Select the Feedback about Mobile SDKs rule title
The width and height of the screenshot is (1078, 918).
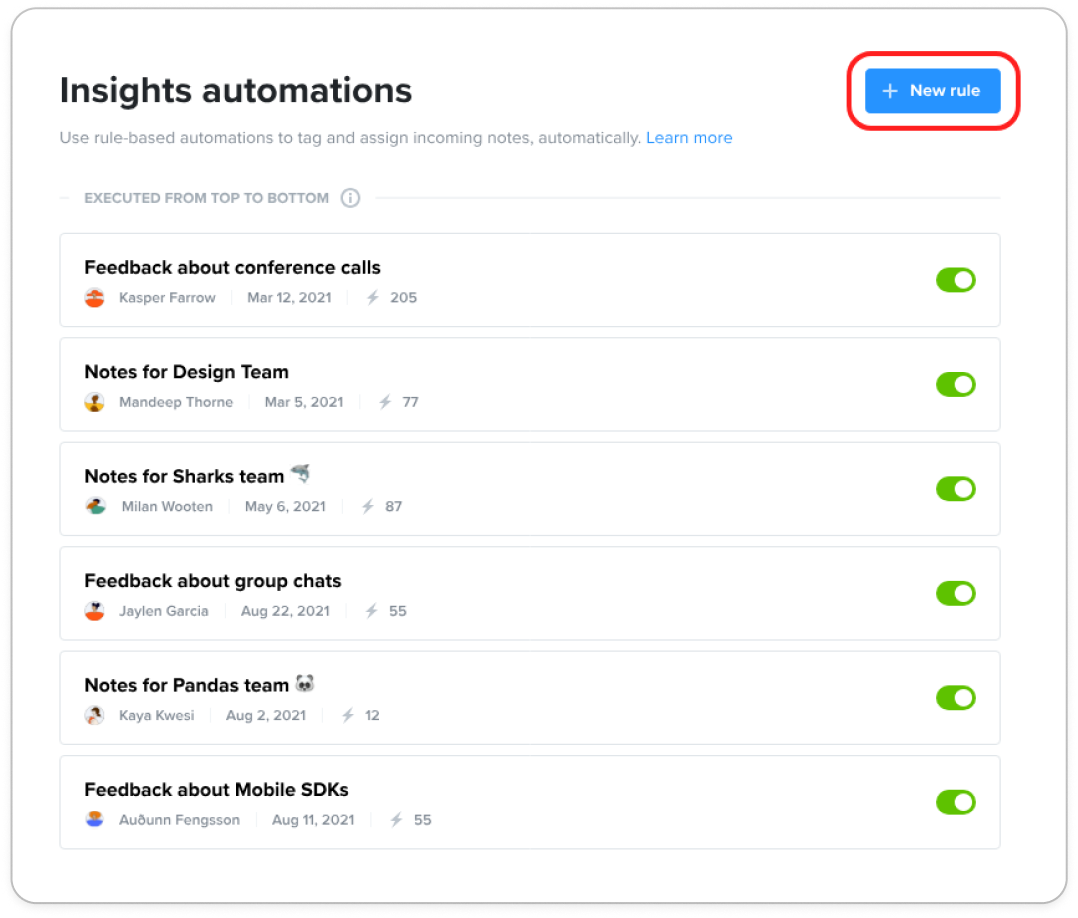216,789
